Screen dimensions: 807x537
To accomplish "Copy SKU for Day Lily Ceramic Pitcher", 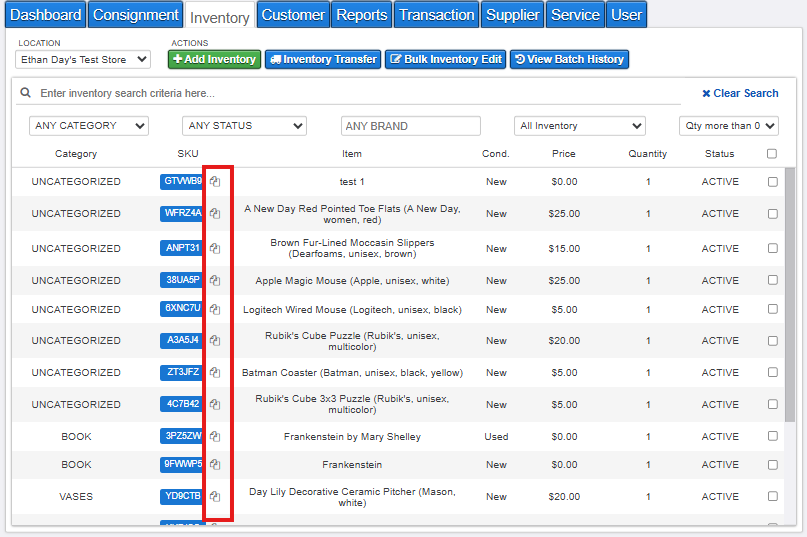I will [x=214, y=497].
